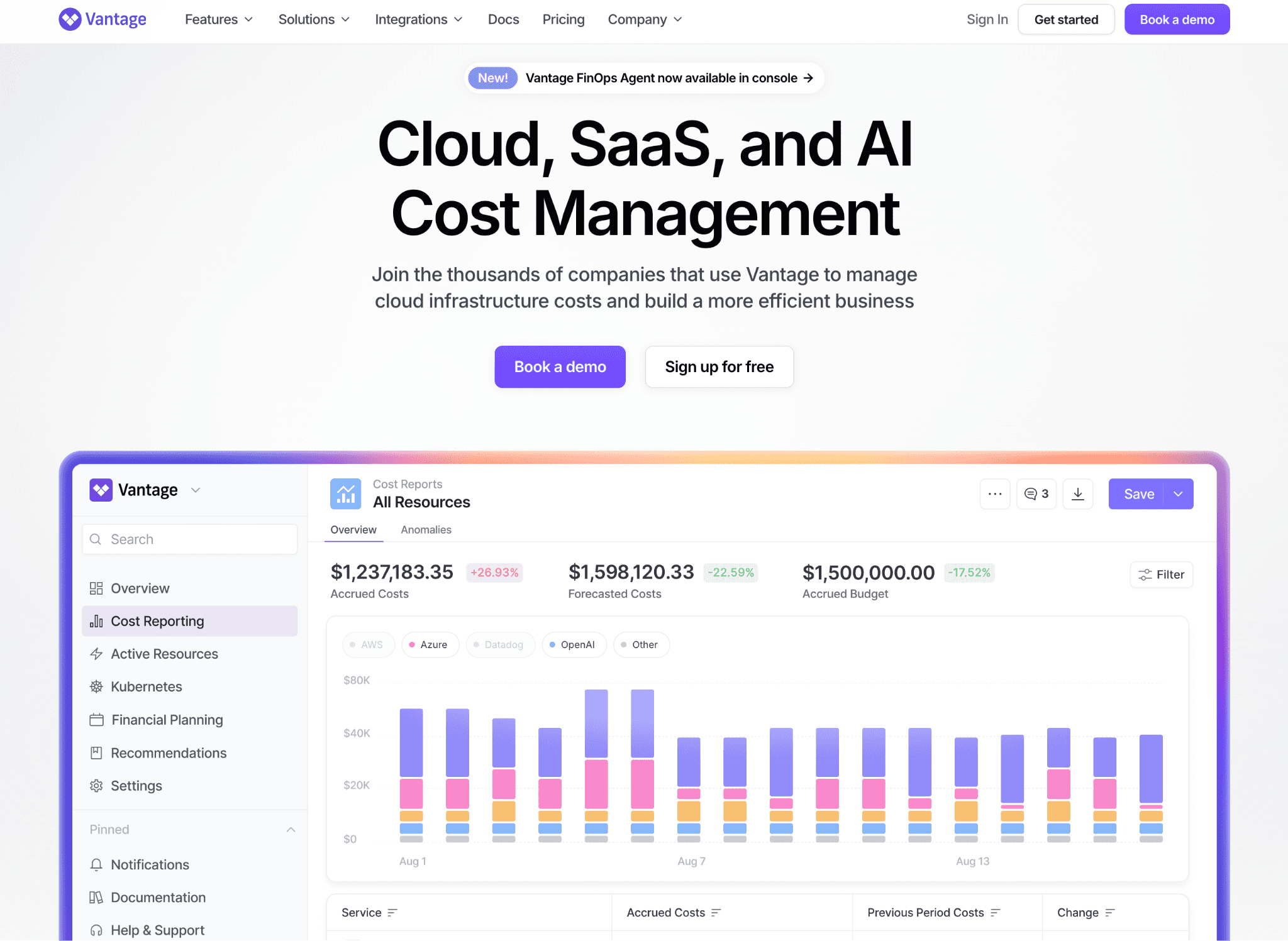Open the comments button showing 3

[1036, 494]
